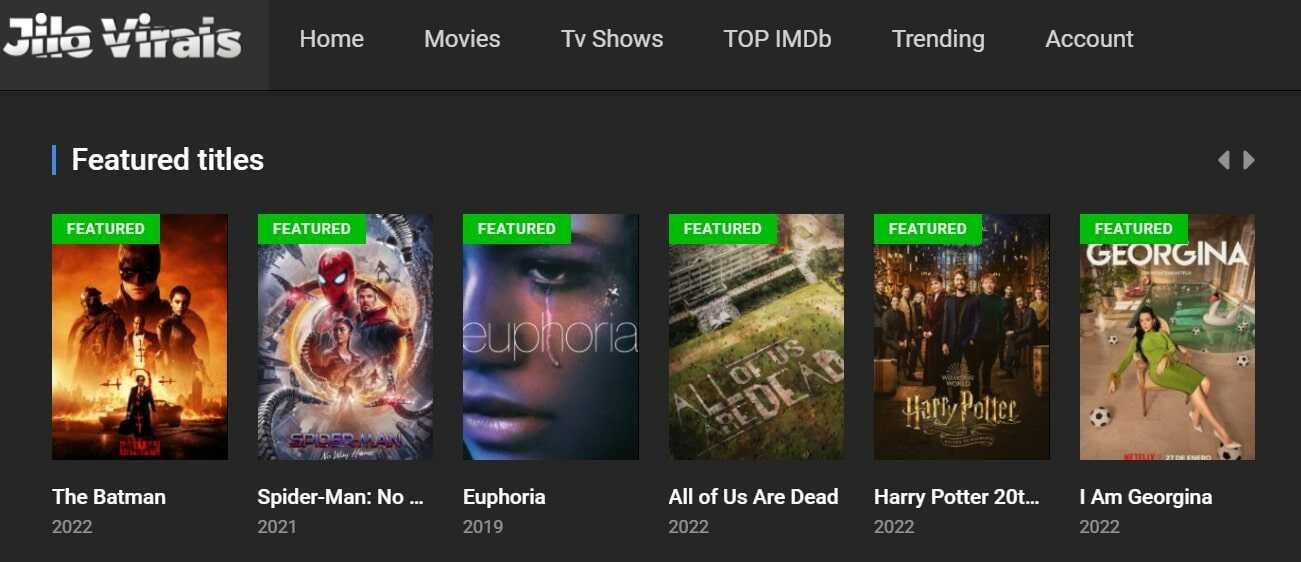Click All of Us Are Dead title text
Screen dimensions: 1301x562
753,497
